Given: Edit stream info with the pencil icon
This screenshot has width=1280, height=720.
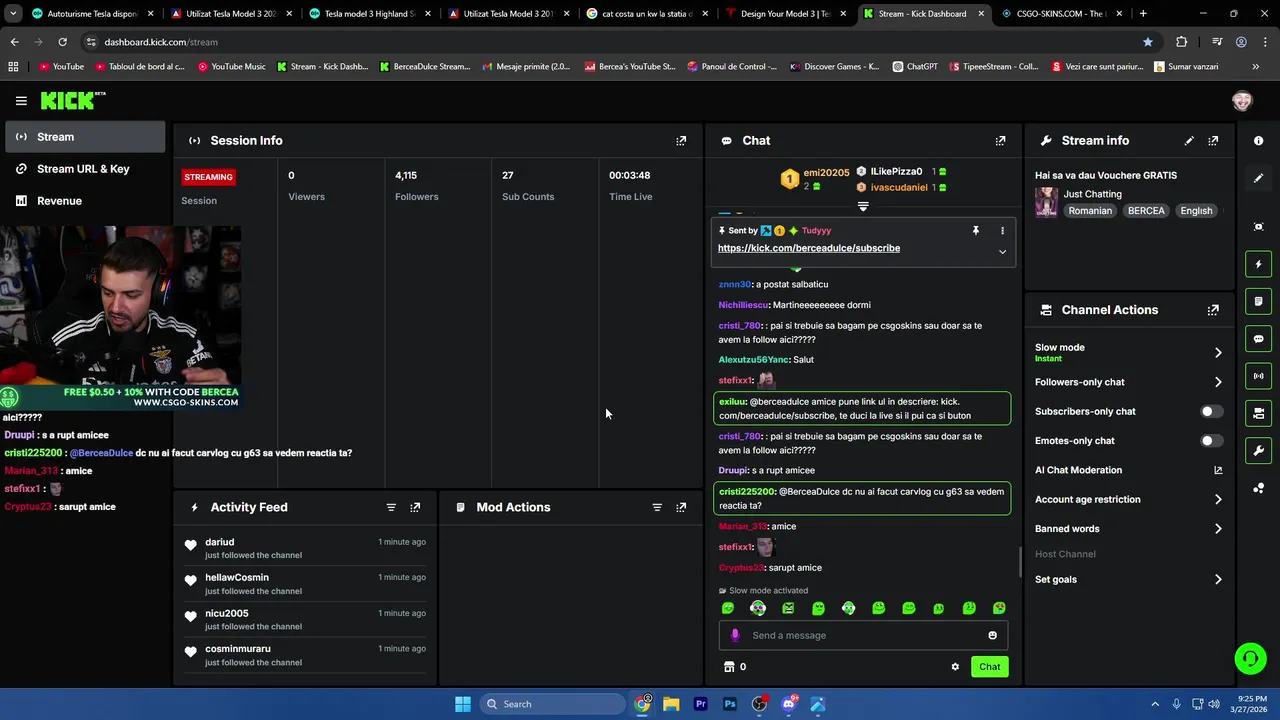Looking at the screenshot, I should [1189, 141].
